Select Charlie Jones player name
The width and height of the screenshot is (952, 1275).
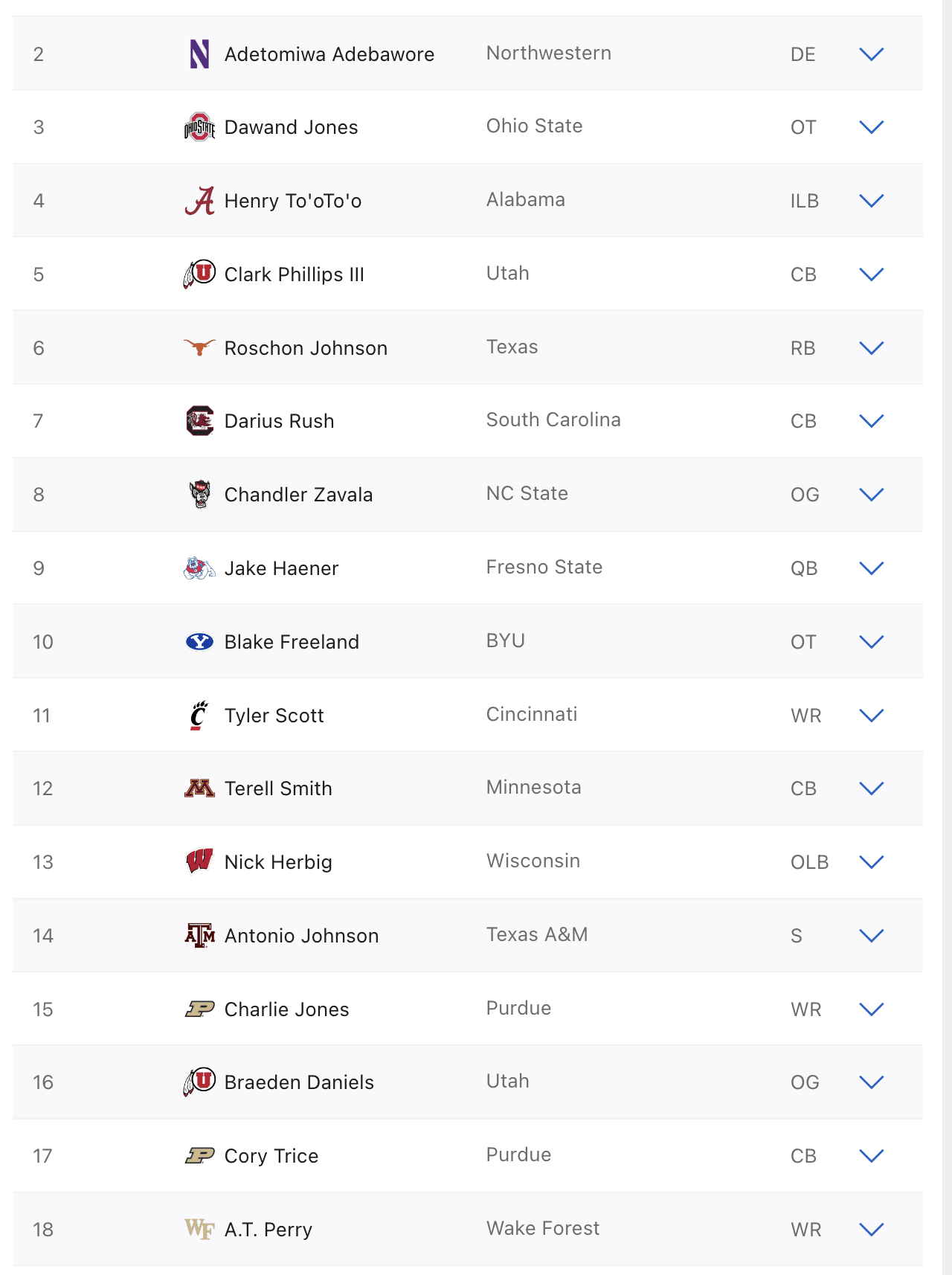(286, 1009)
